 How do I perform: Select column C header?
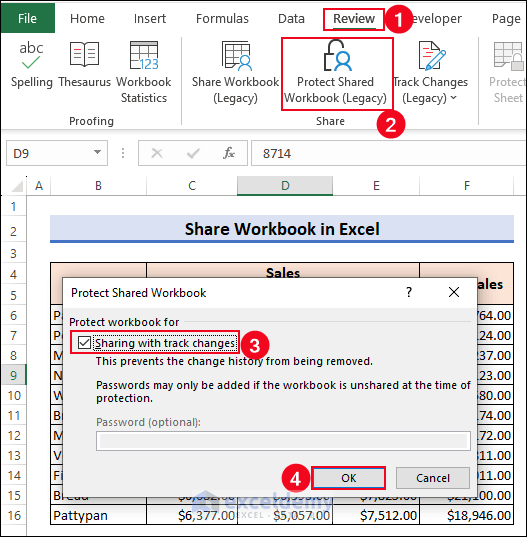192,186
